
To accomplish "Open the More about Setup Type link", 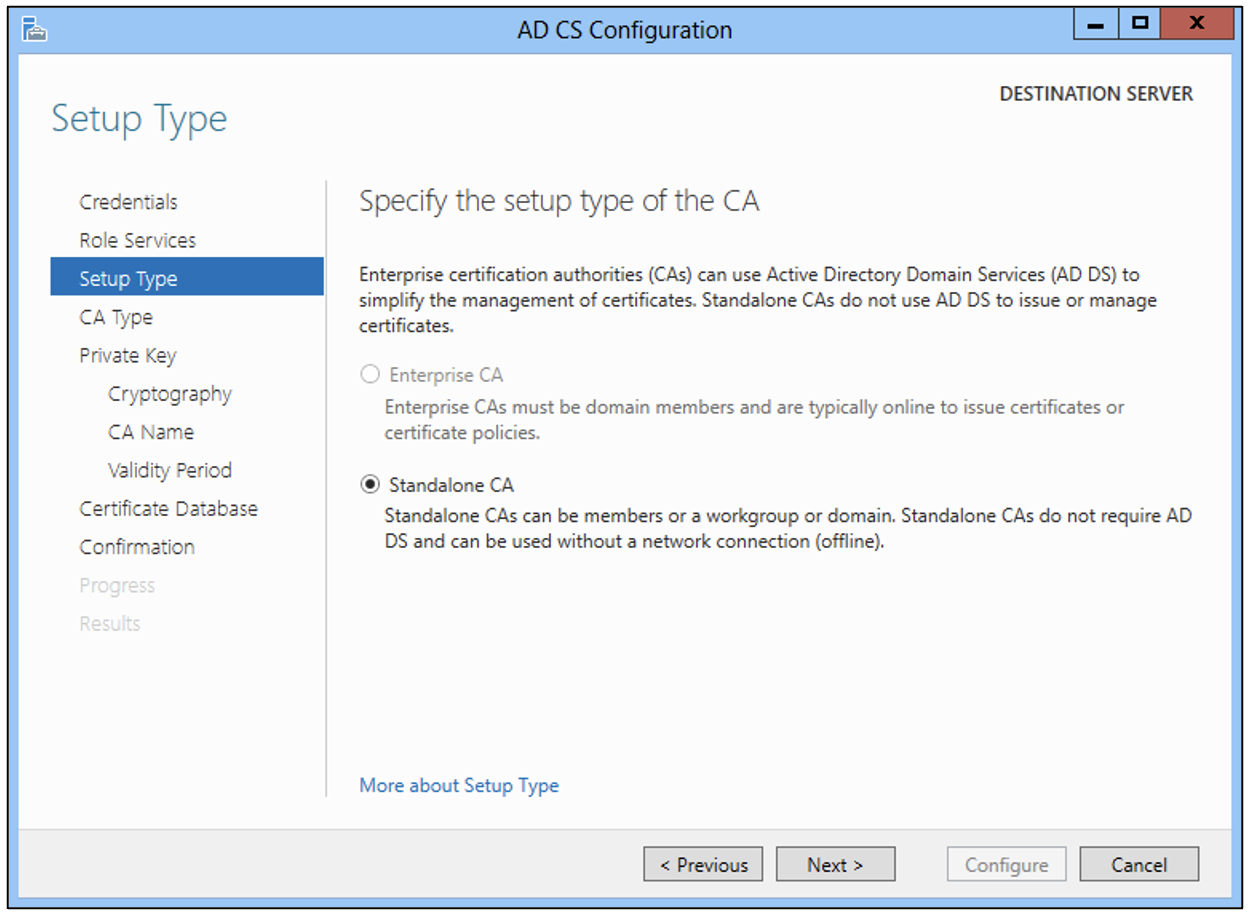I will 459,785.
